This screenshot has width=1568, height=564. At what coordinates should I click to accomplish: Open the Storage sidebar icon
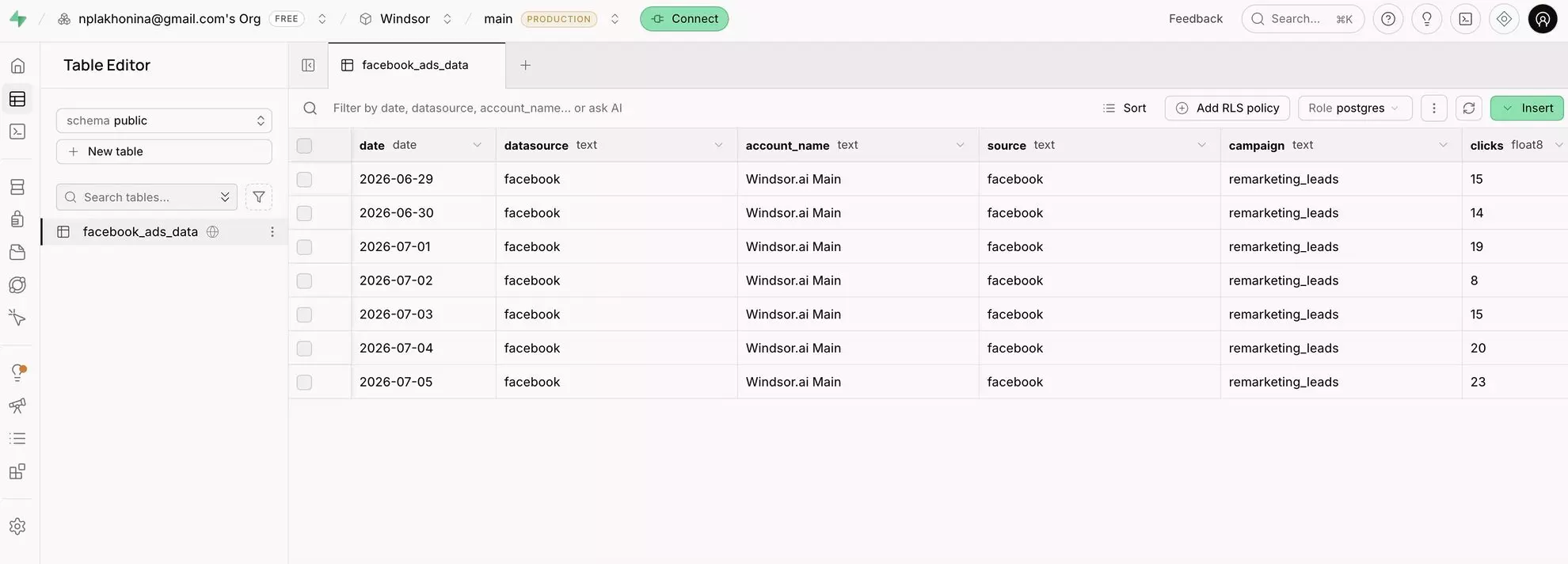pyautogui.click(x=17, y=252)
